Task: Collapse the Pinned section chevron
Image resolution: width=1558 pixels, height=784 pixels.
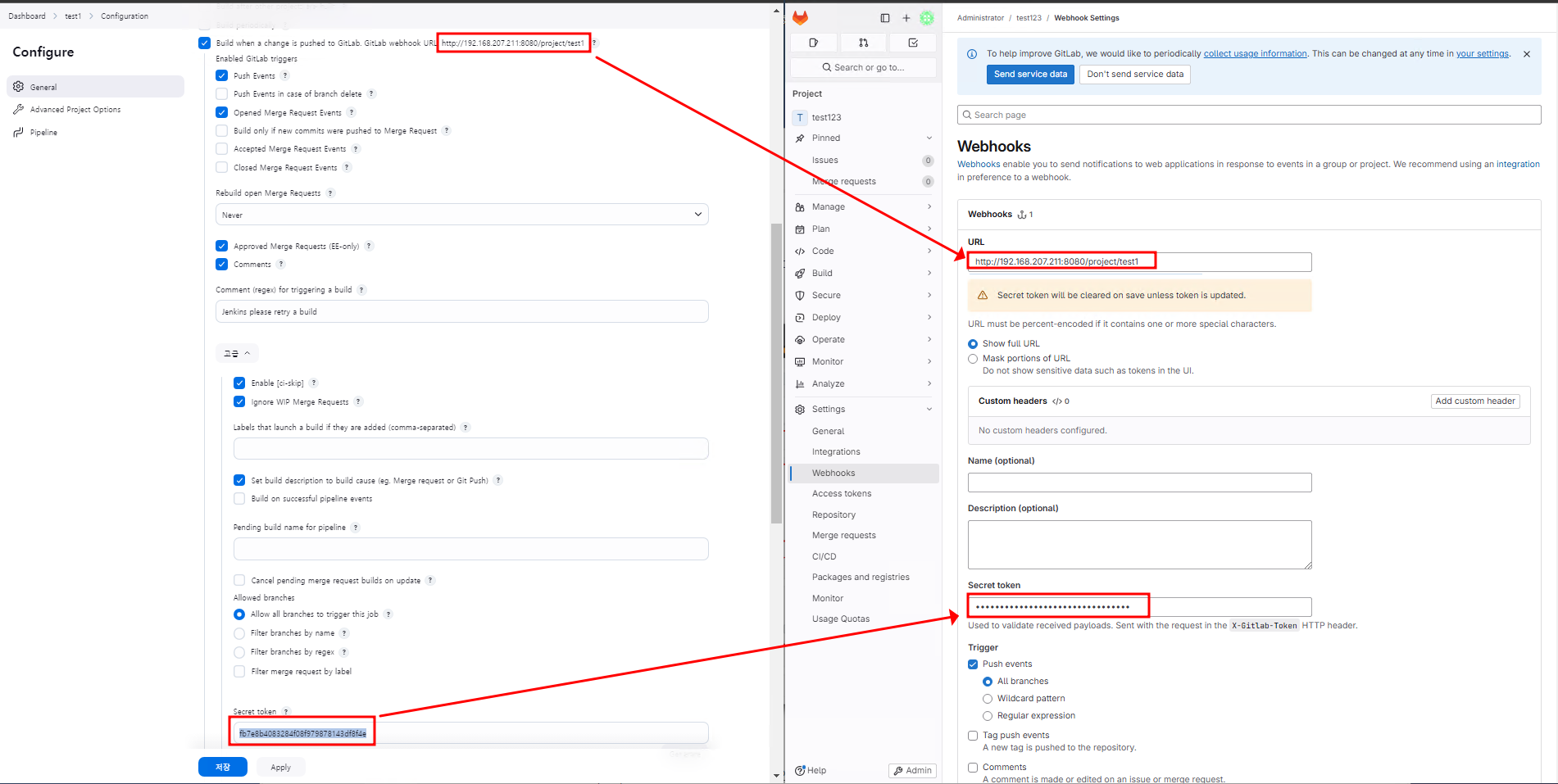Action: coord(929,138)
